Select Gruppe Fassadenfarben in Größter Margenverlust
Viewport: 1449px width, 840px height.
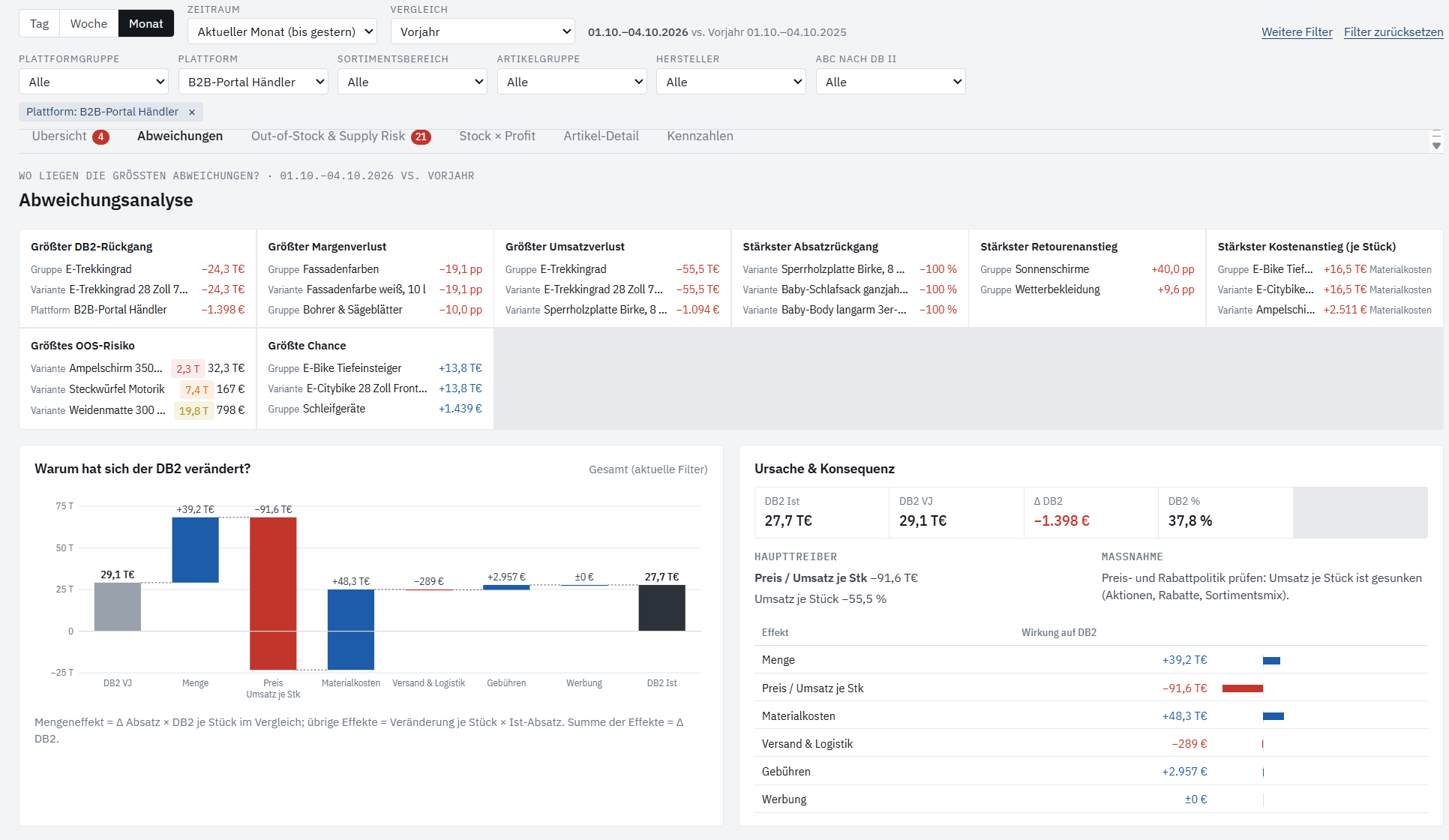[375, 269]
